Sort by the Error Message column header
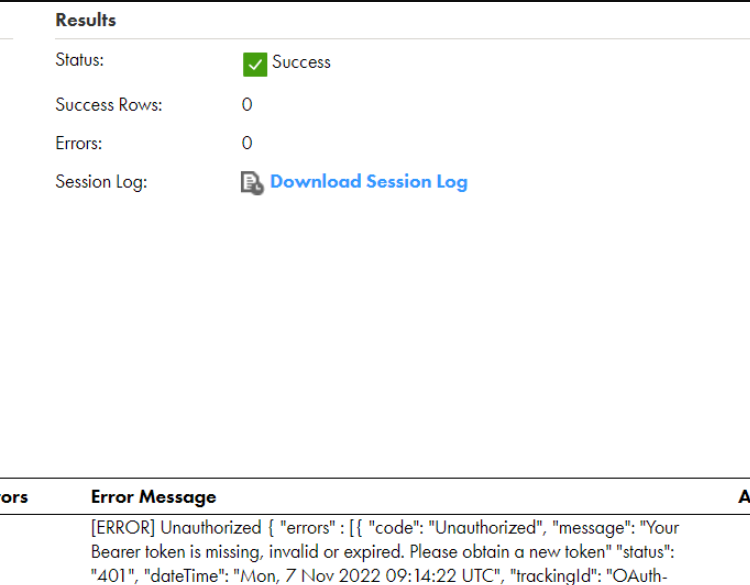This screenshot has width=750, height=585. point(154,497)
